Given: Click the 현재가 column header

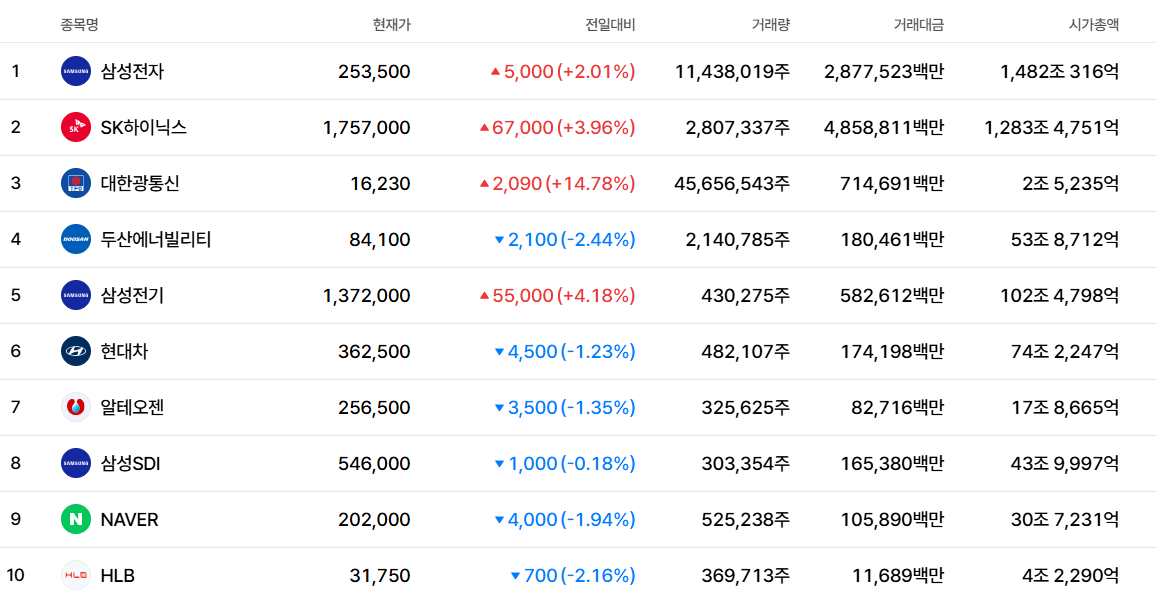Looking at the screenshot, I should pyautogui.click(x=392, y=24).
